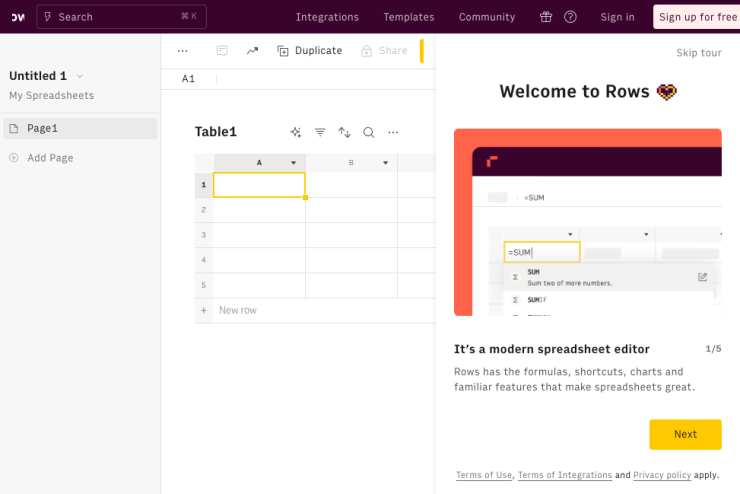Open the three-dot menu left of comments

182,51
